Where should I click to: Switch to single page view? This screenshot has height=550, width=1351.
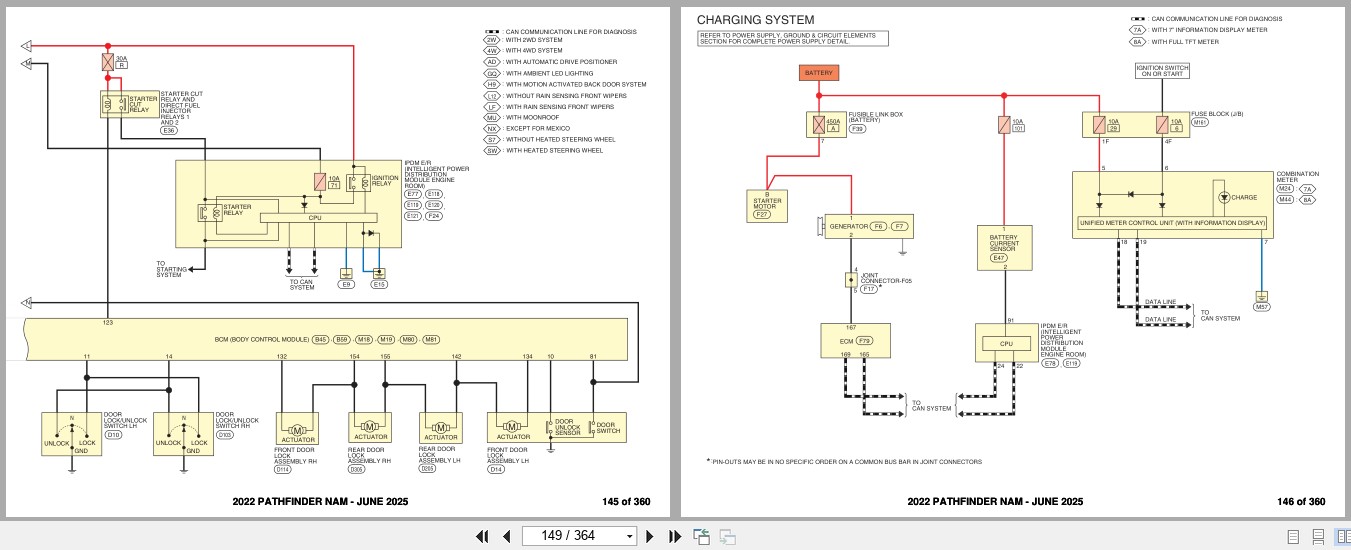tap(1294, 537)
